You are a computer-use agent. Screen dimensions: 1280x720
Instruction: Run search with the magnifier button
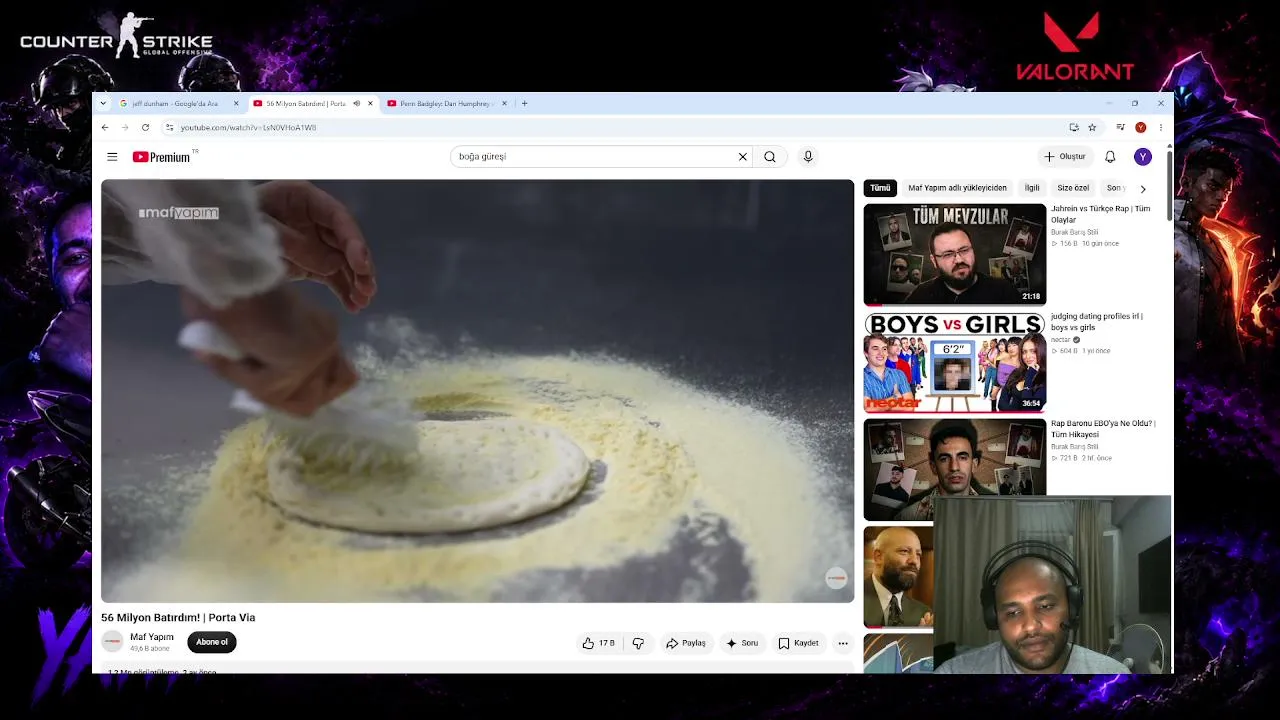770,157
